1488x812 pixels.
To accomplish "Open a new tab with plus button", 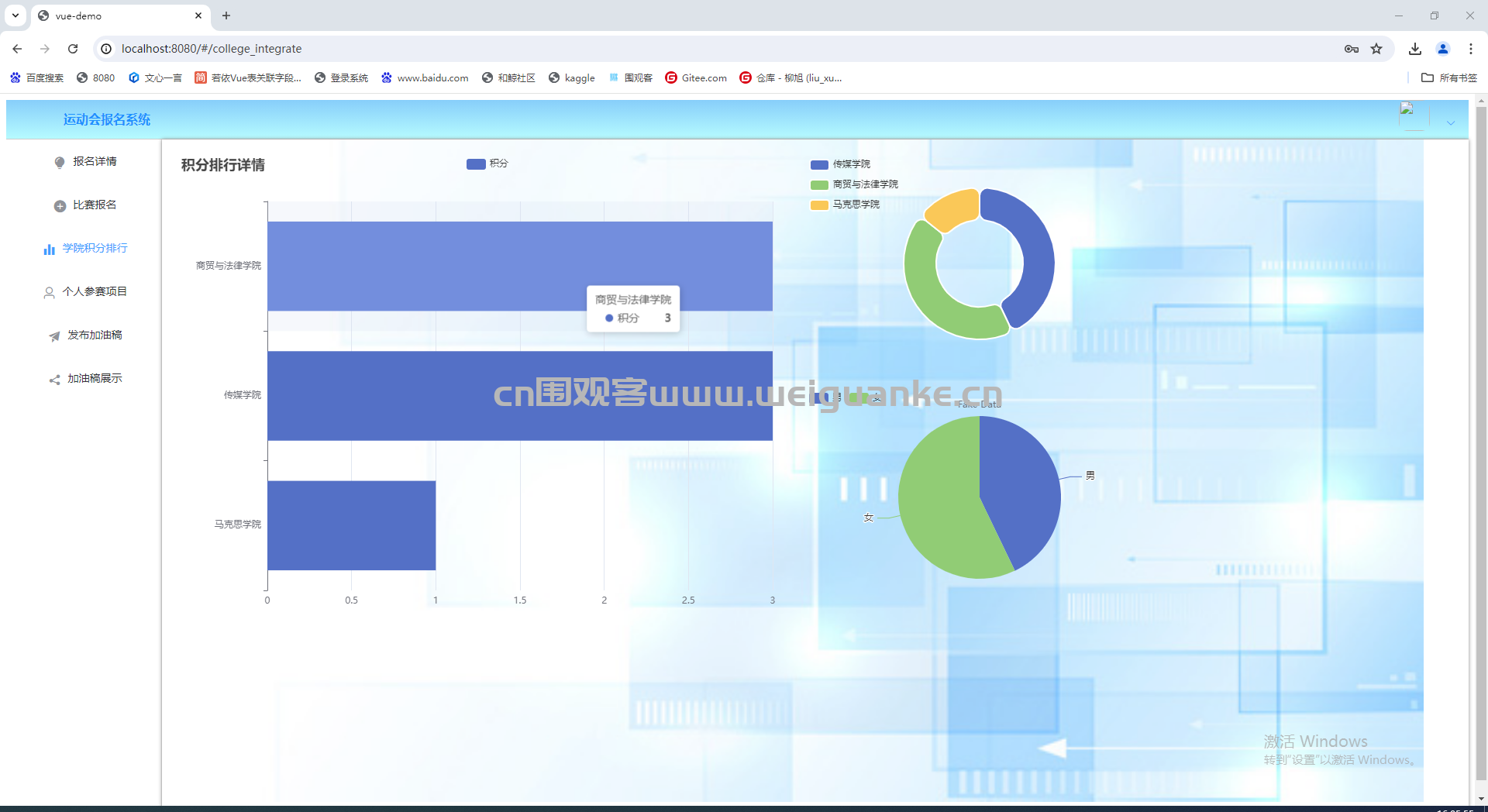I will click(x=226, y=15).
